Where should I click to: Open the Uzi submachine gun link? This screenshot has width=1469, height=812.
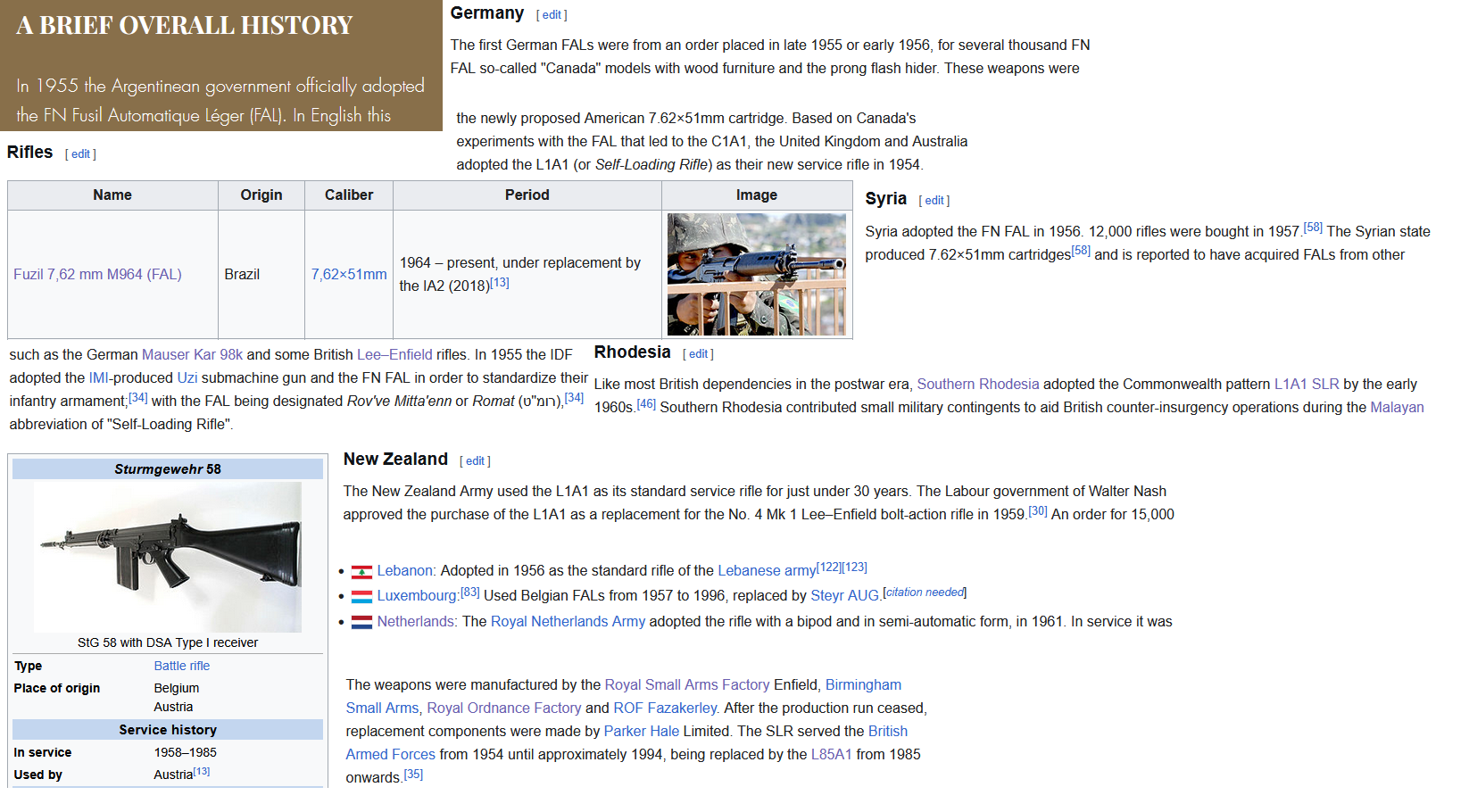coord(187,378)
